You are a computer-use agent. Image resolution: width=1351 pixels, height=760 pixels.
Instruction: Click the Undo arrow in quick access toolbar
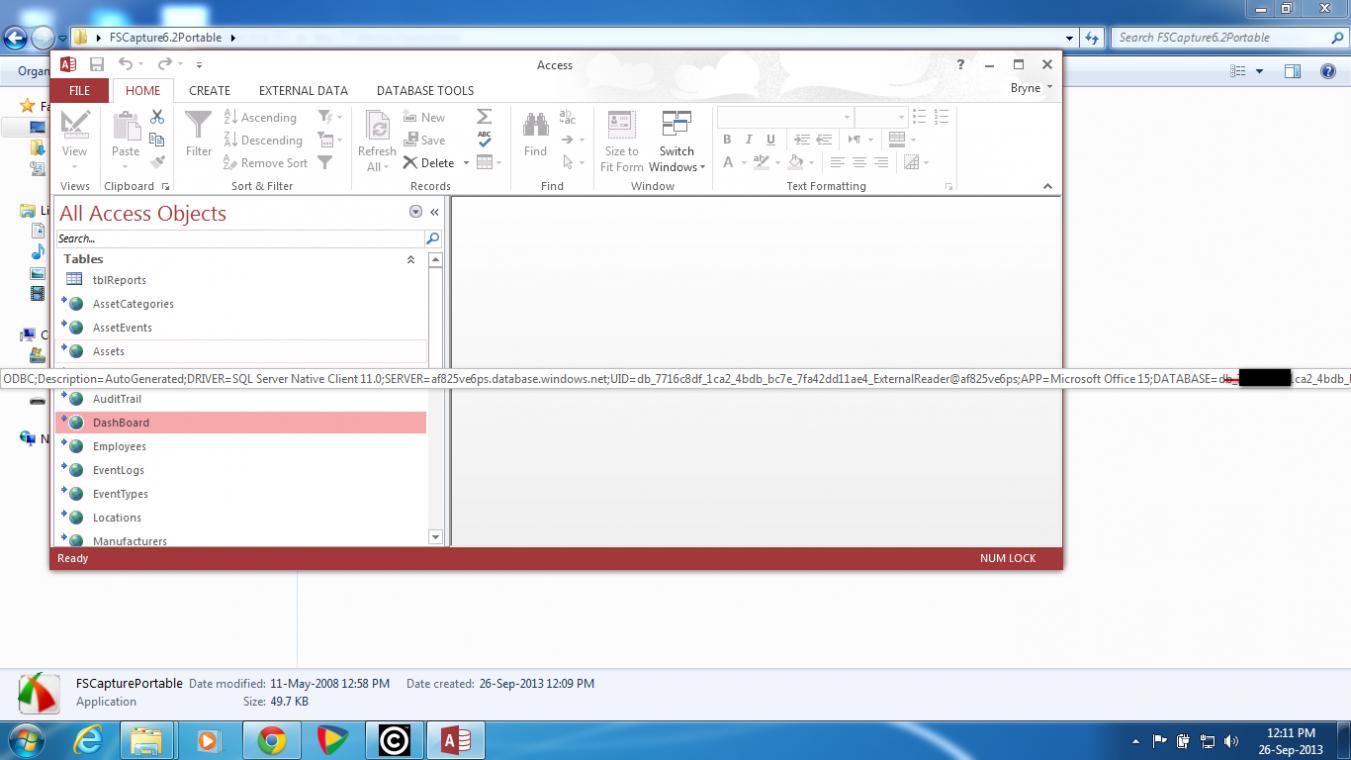[x=125, y=65]
